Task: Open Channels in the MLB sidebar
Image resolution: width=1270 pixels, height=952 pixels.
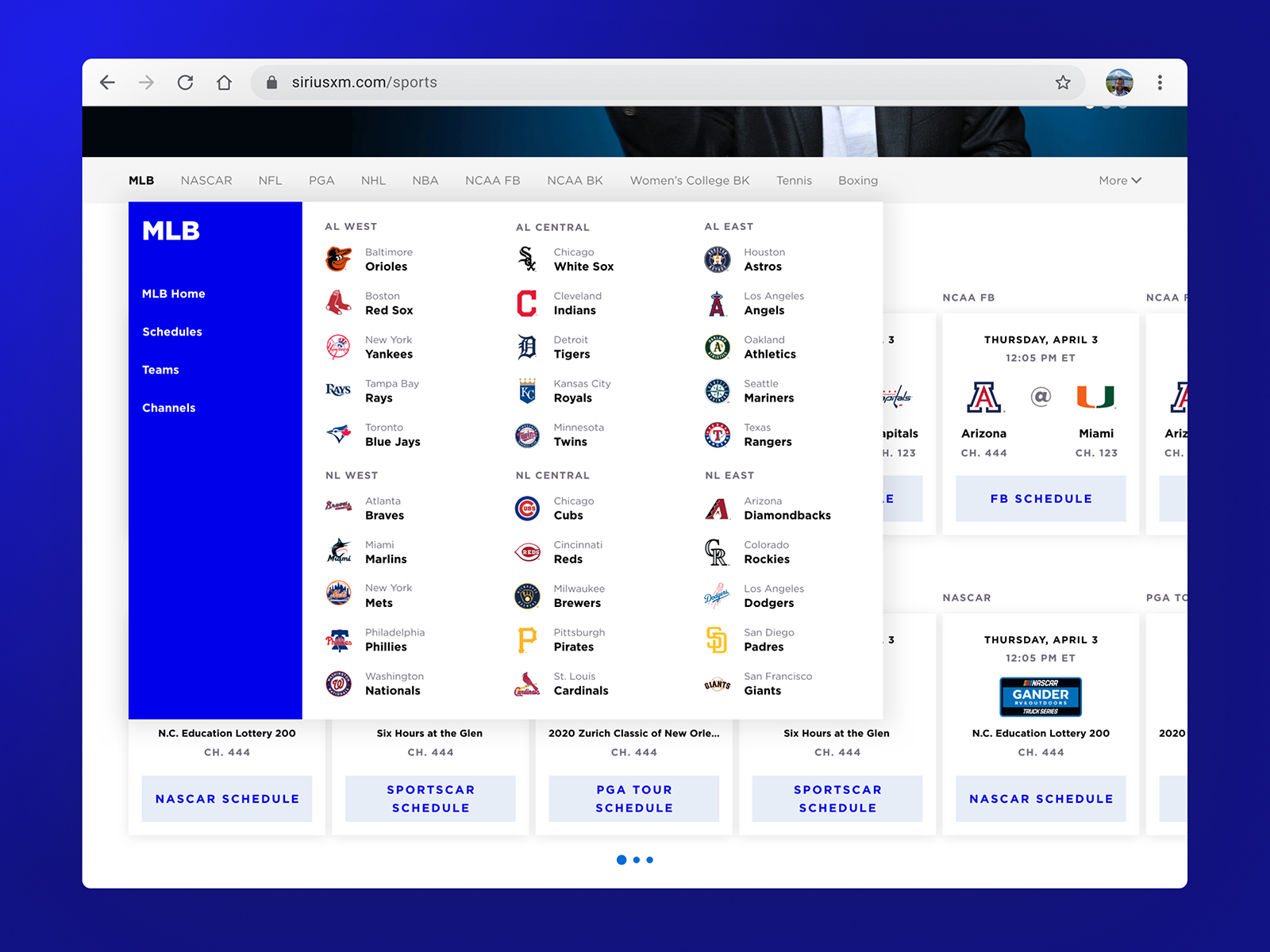Action: tap(169, 408)
